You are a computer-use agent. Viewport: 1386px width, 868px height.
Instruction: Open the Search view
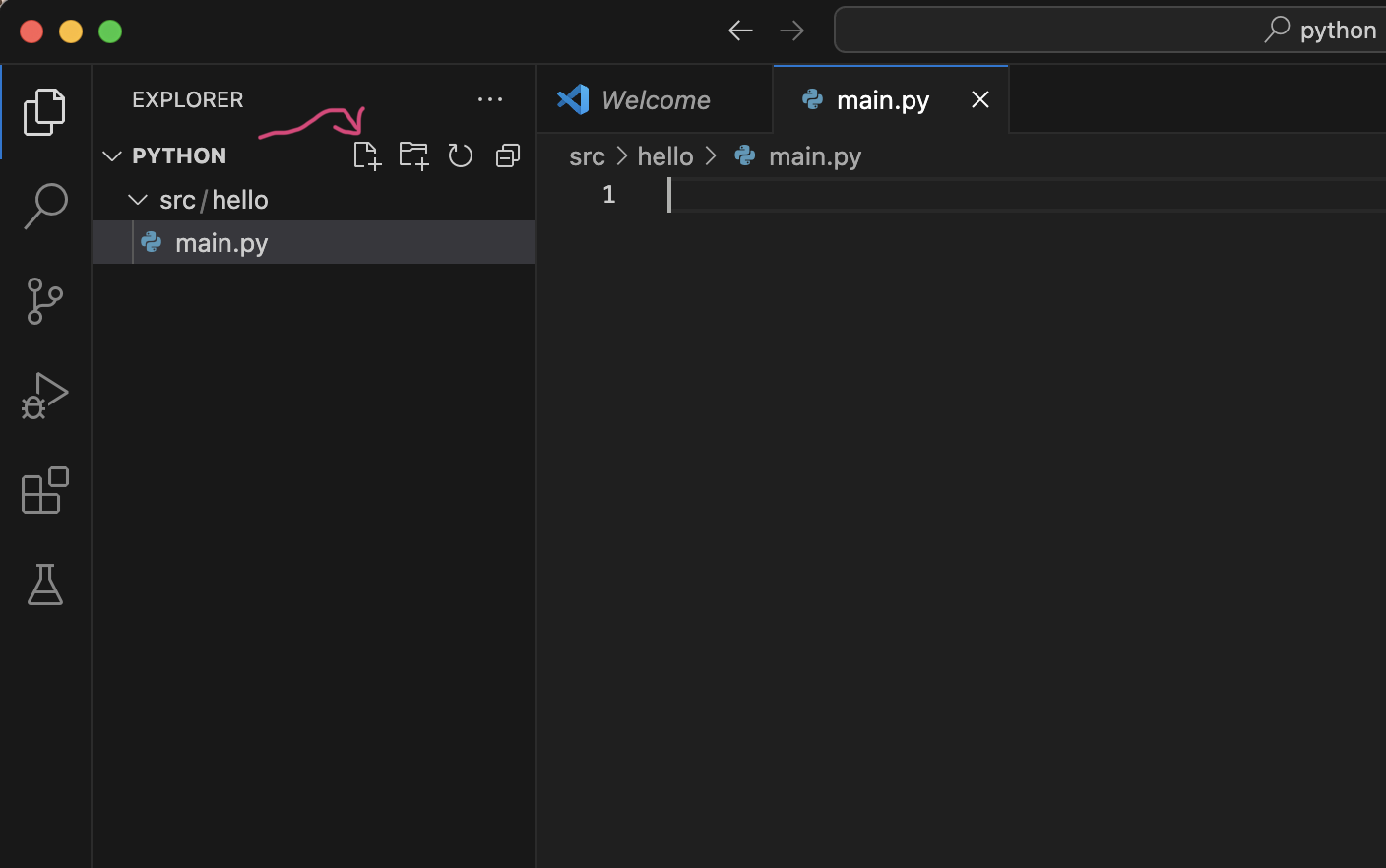pyautogui.click(x=45, y=207)
